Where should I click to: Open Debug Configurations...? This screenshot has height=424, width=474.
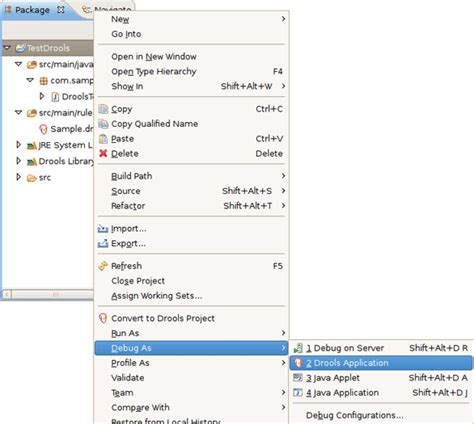381,415
